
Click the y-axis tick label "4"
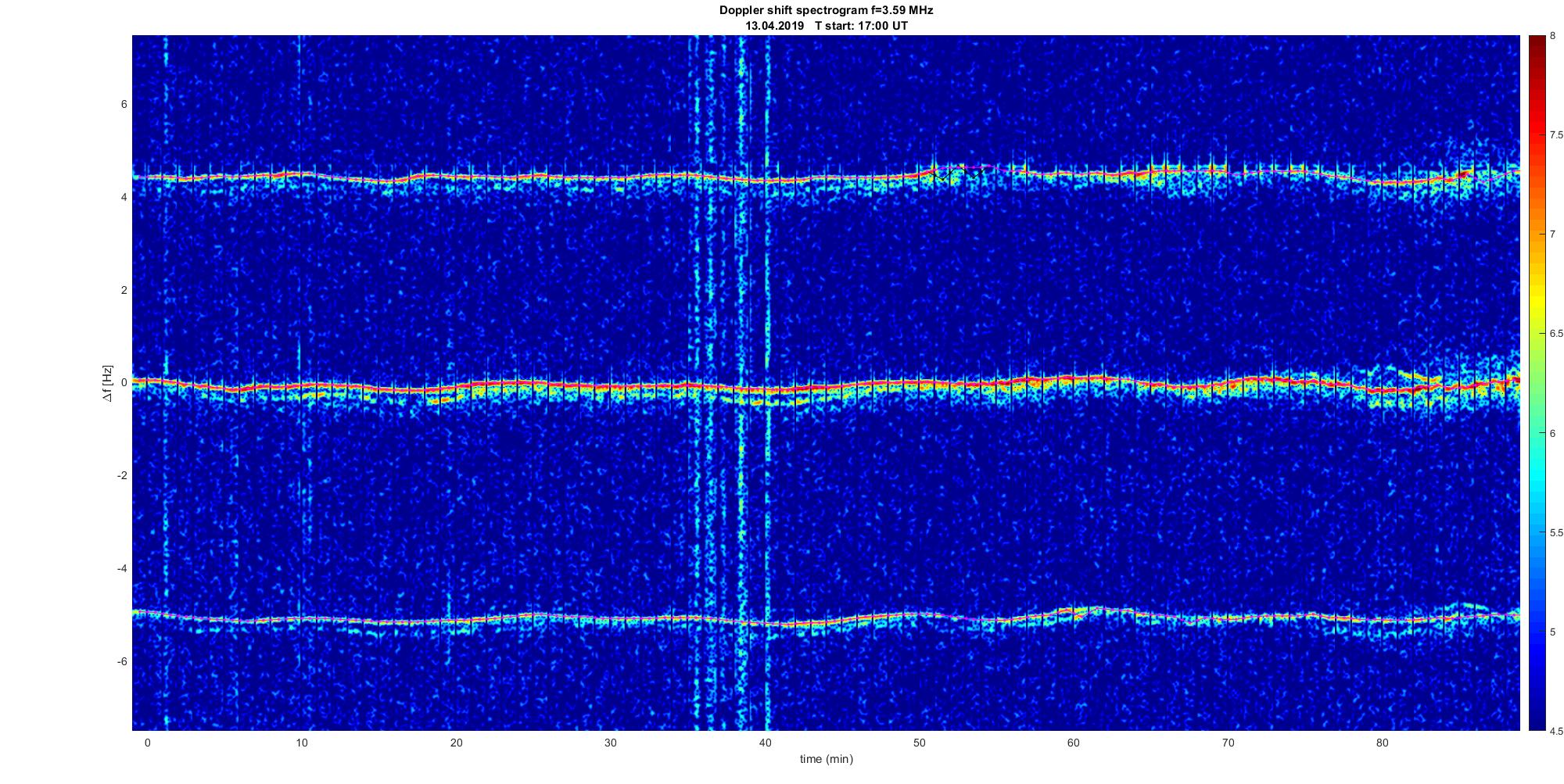(124, 198)
